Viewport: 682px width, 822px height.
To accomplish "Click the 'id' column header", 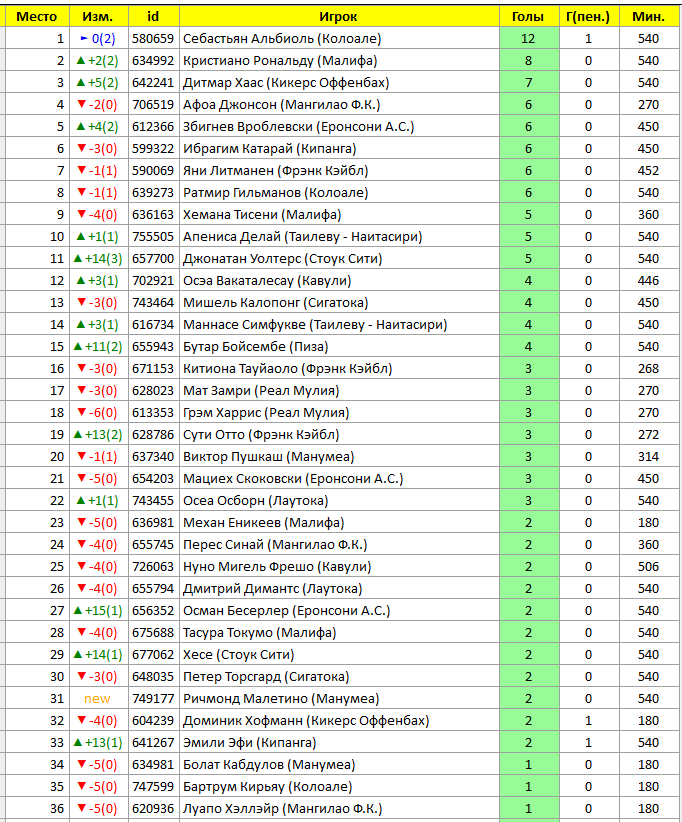I will 153,17.
